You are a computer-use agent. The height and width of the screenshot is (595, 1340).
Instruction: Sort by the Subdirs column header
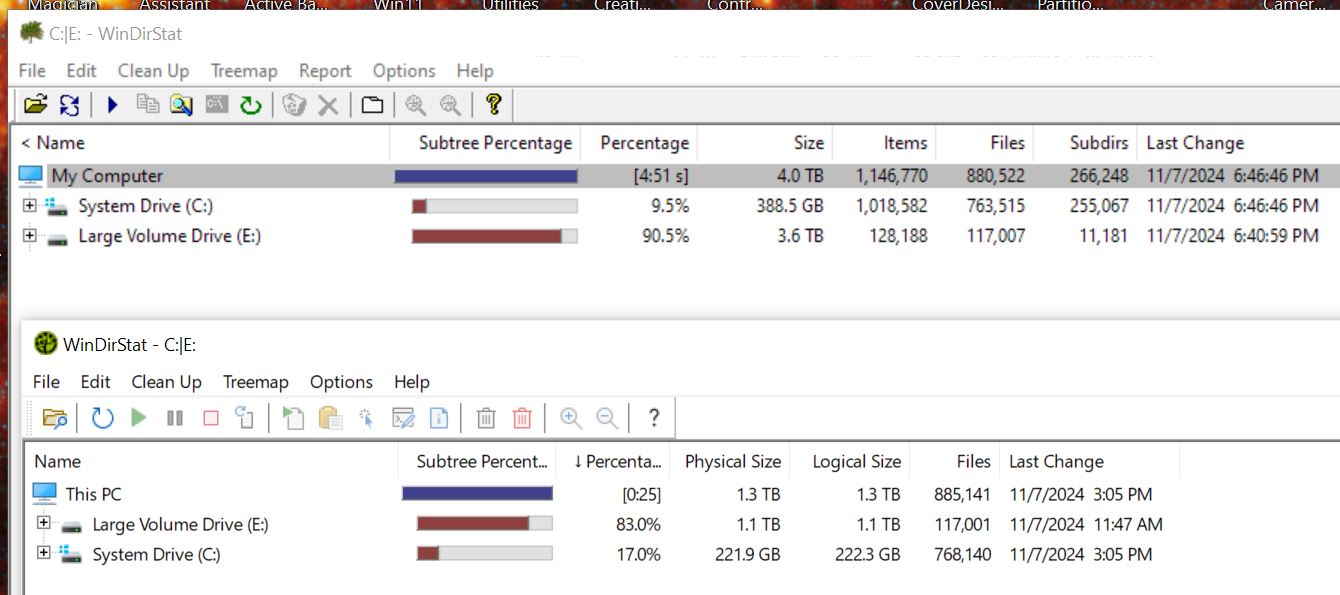pyautogui.click(x=1098, y=143)
